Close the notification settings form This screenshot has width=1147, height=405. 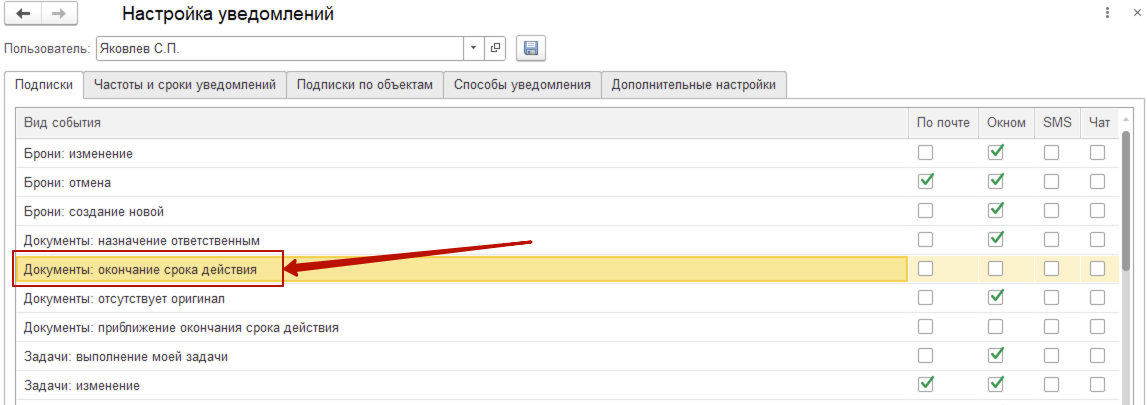tap(1133, 14)
